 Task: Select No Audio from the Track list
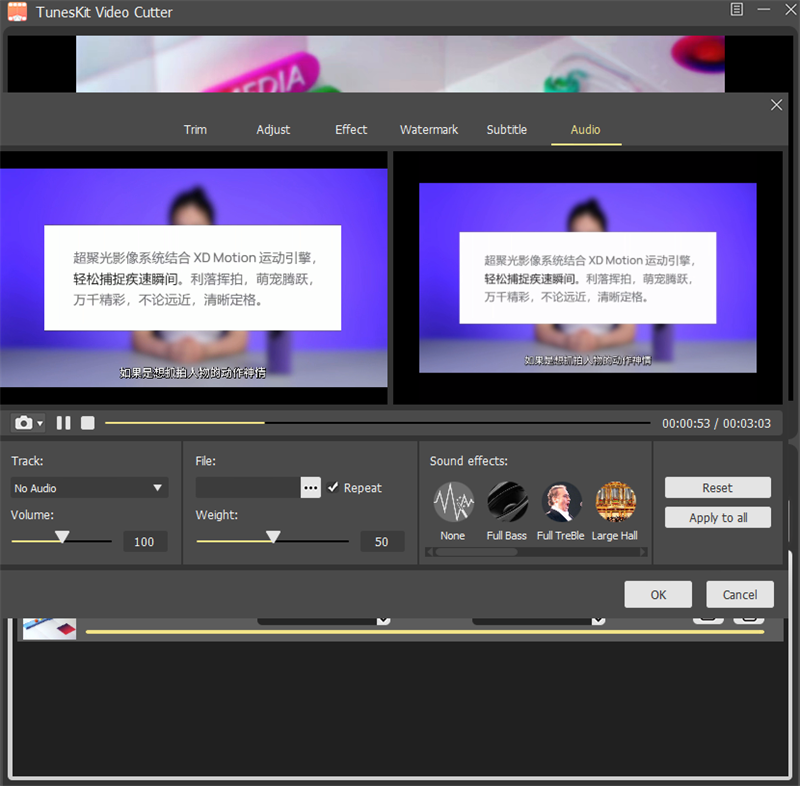pos(88,487)
